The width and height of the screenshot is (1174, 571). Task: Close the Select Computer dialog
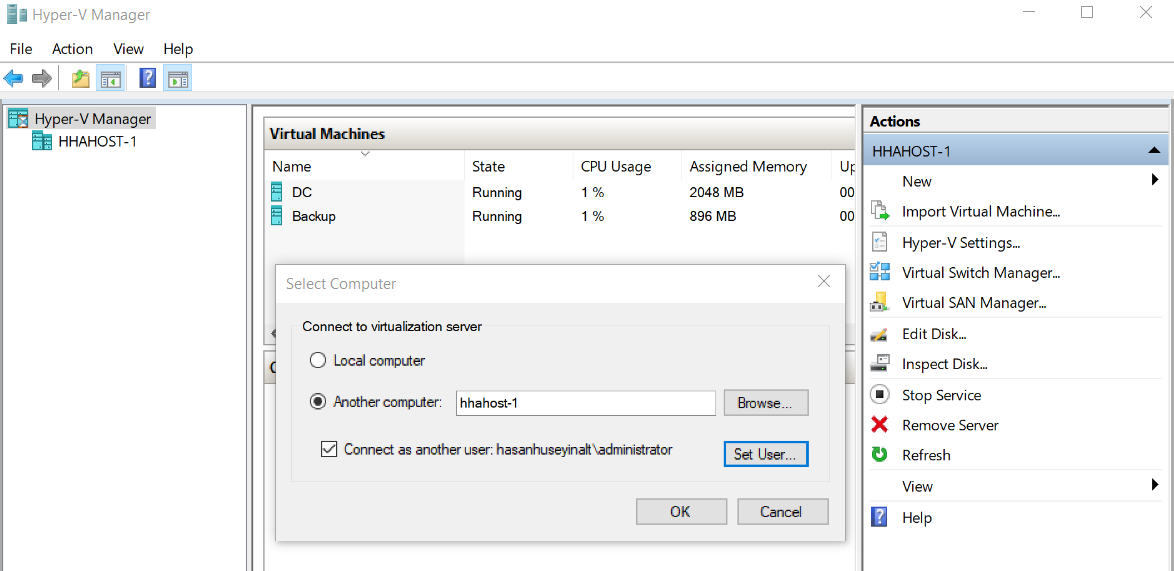(x=824, y=281)
